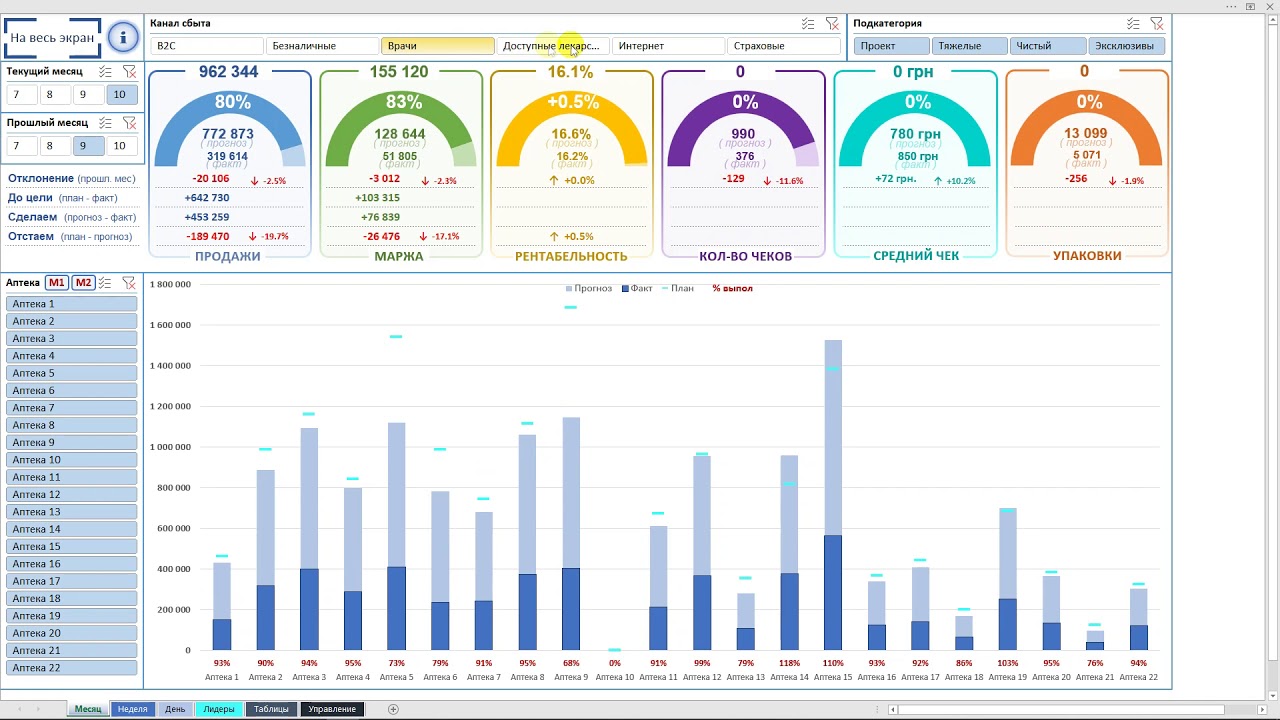This screenshot has height=720, width=1280.
Task: Filter subcategory by Тяжелые
Action: 970,46
